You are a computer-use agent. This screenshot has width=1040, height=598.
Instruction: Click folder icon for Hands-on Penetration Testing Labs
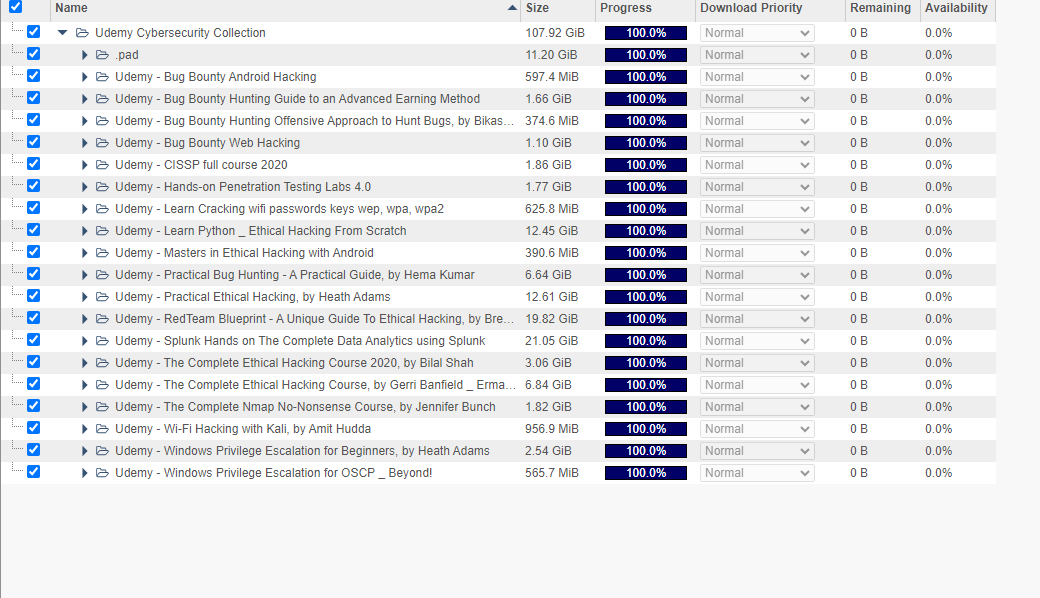point(102,187)
